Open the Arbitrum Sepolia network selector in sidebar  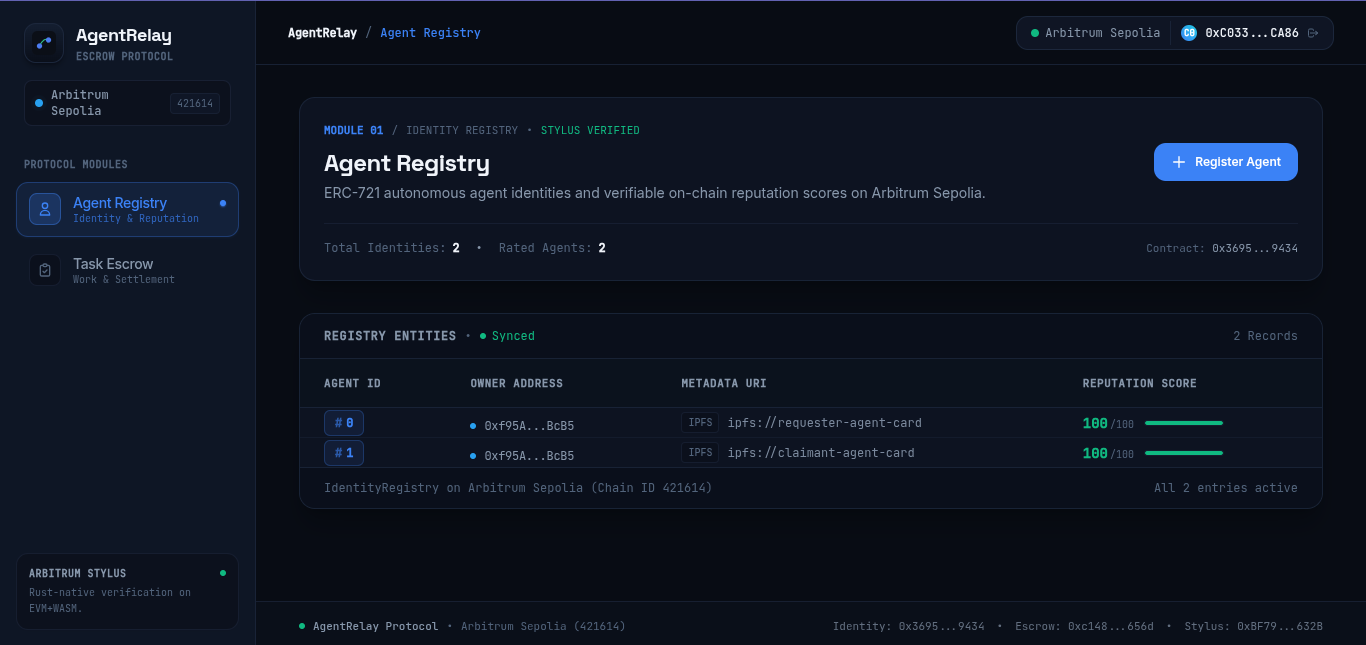pos(127,103)
